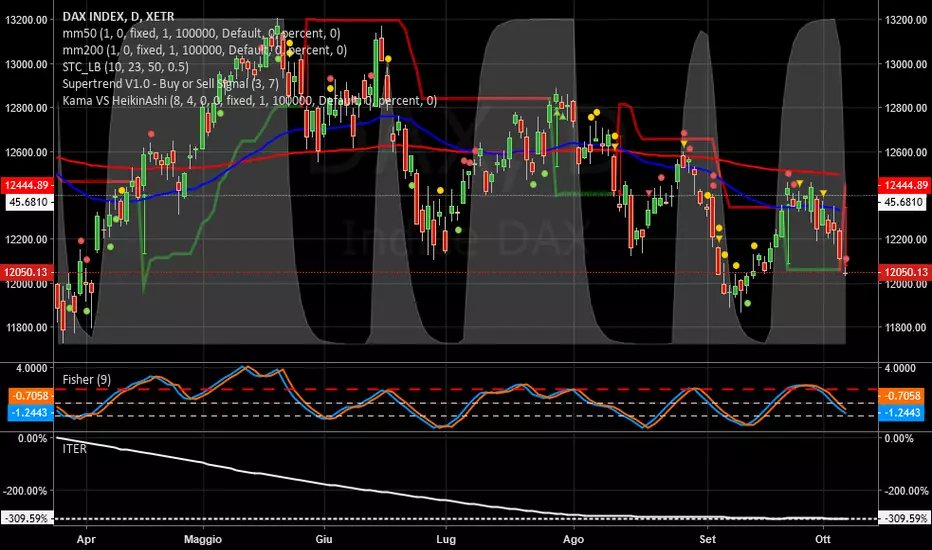This screenshot has height=550, width=932.
Task: Click the Lug label on time axis
Action: [446, 539]
